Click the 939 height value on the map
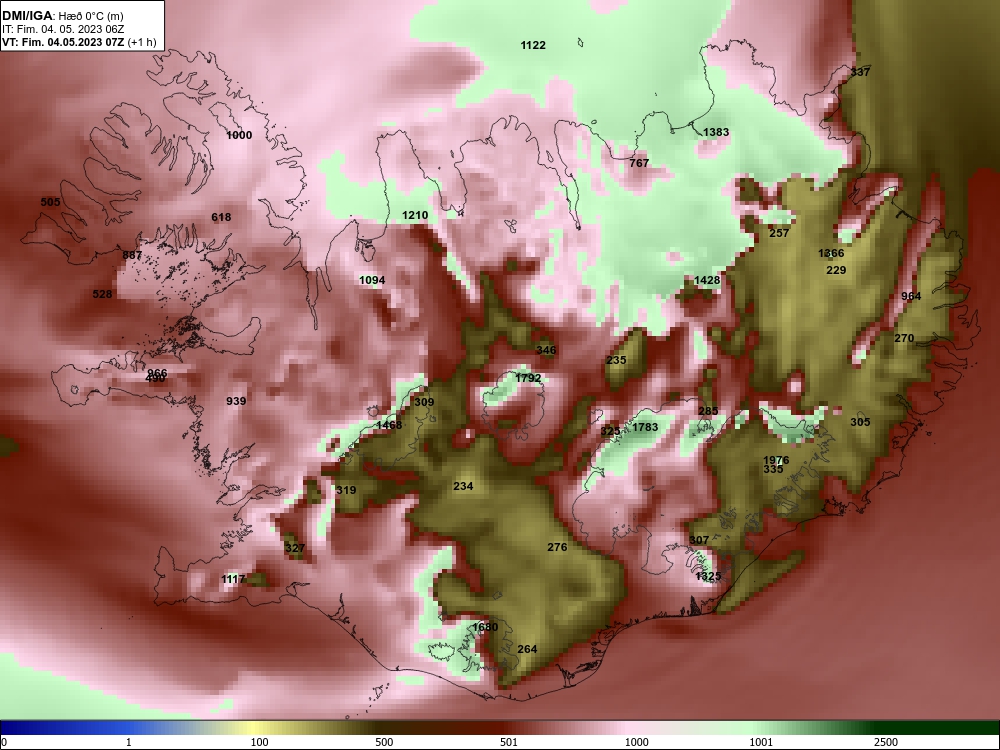 click(x=236, y=401)
